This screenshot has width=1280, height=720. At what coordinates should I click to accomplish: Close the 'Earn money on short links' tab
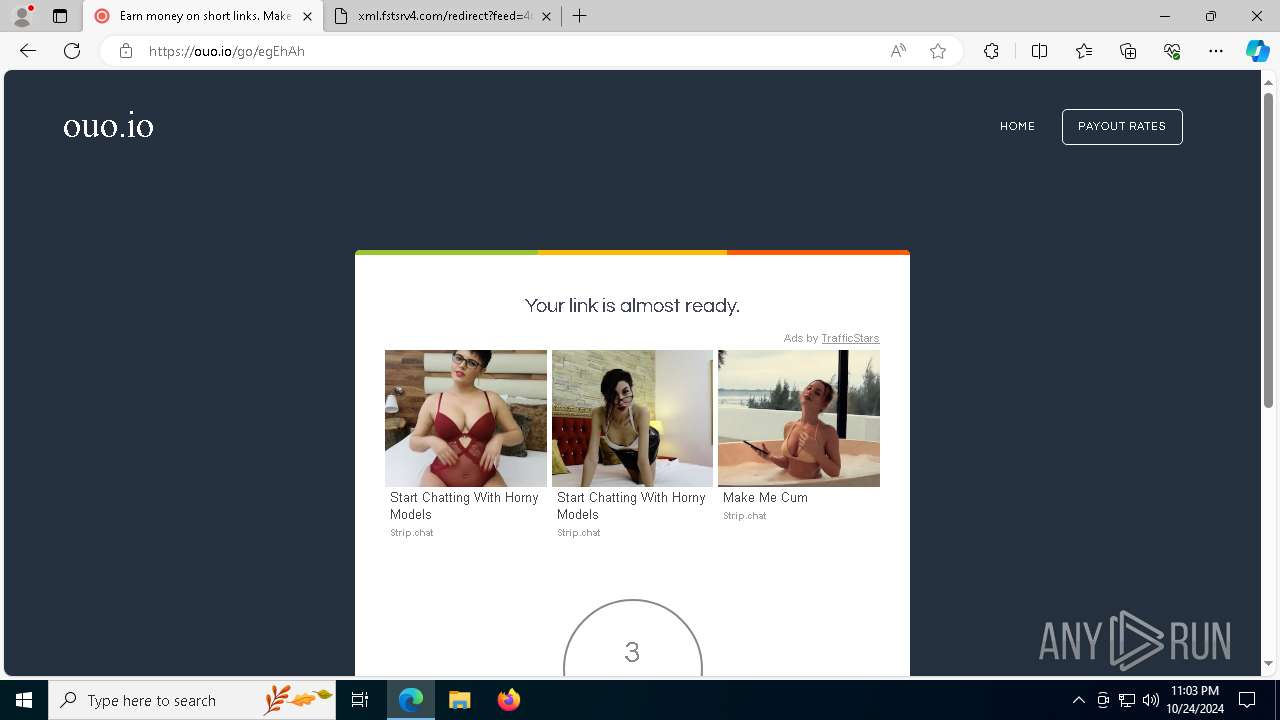[307, 16]
